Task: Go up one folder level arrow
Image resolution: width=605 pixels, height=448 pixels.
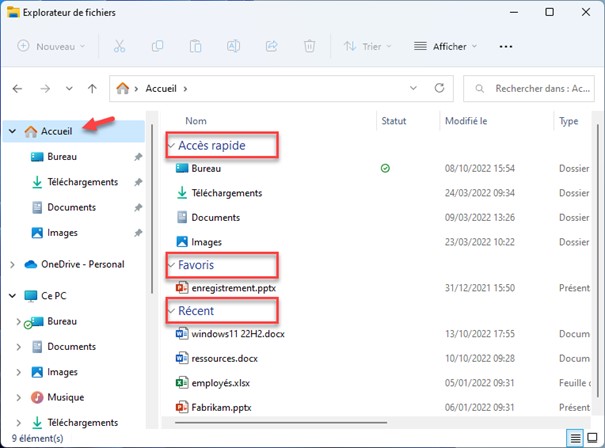Action: [x=92, y=89]
